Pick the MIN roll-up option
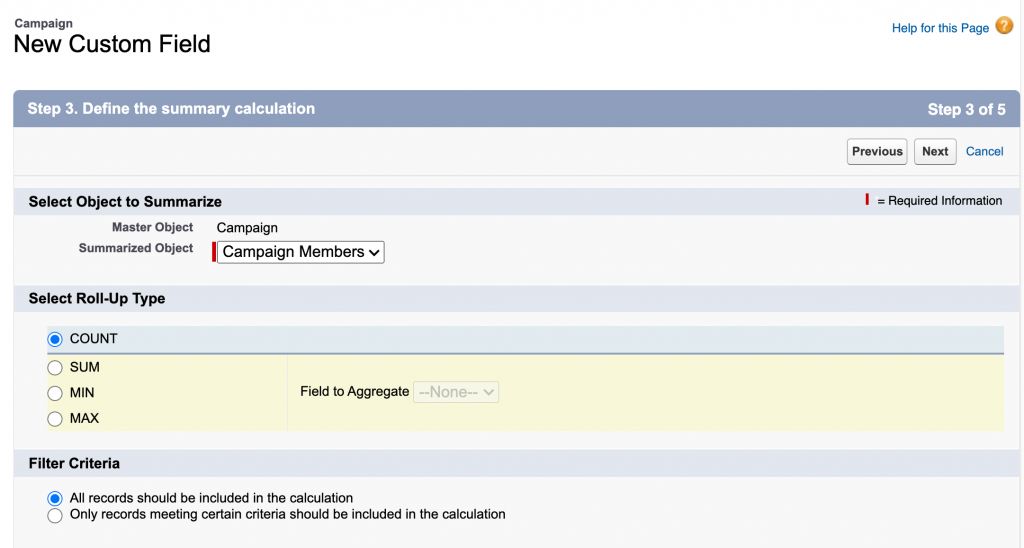This screenshot has width=1024, height=548. tap(55, 393)
